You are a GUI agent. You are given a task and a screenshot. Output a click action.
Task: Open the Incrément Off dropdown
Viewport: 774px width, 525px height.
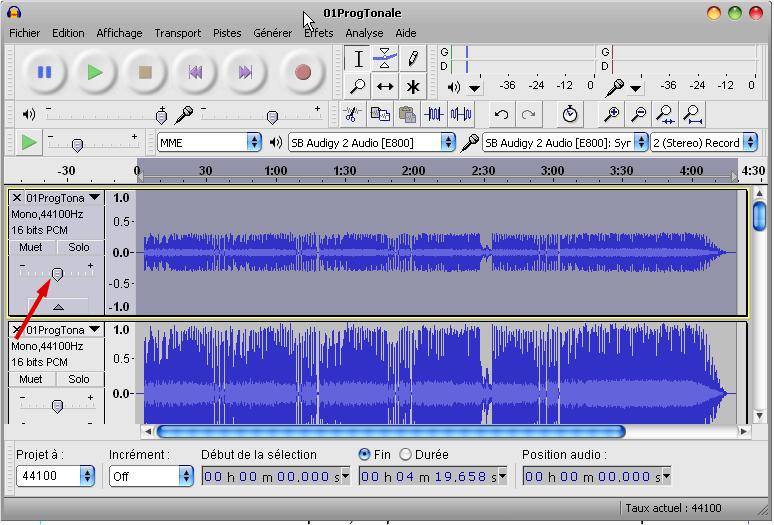click(151, 476)
